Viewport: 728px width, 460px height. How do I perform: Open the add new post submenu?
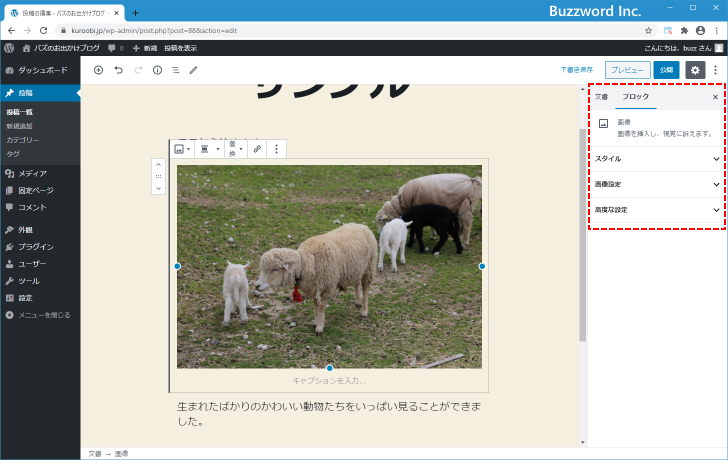[20, 126]
